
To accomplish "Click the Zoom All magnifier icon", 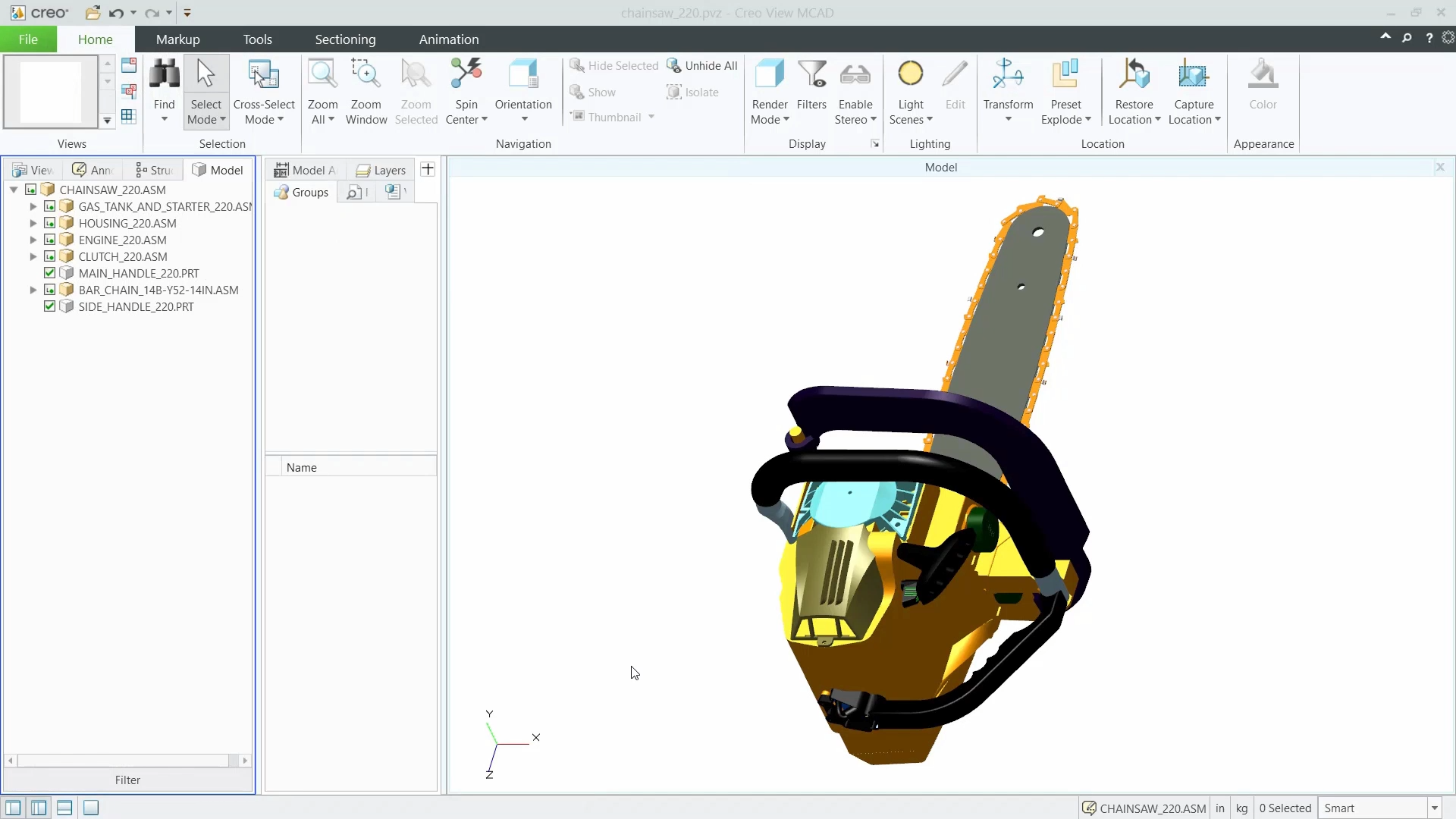I will tap(322, 74).
